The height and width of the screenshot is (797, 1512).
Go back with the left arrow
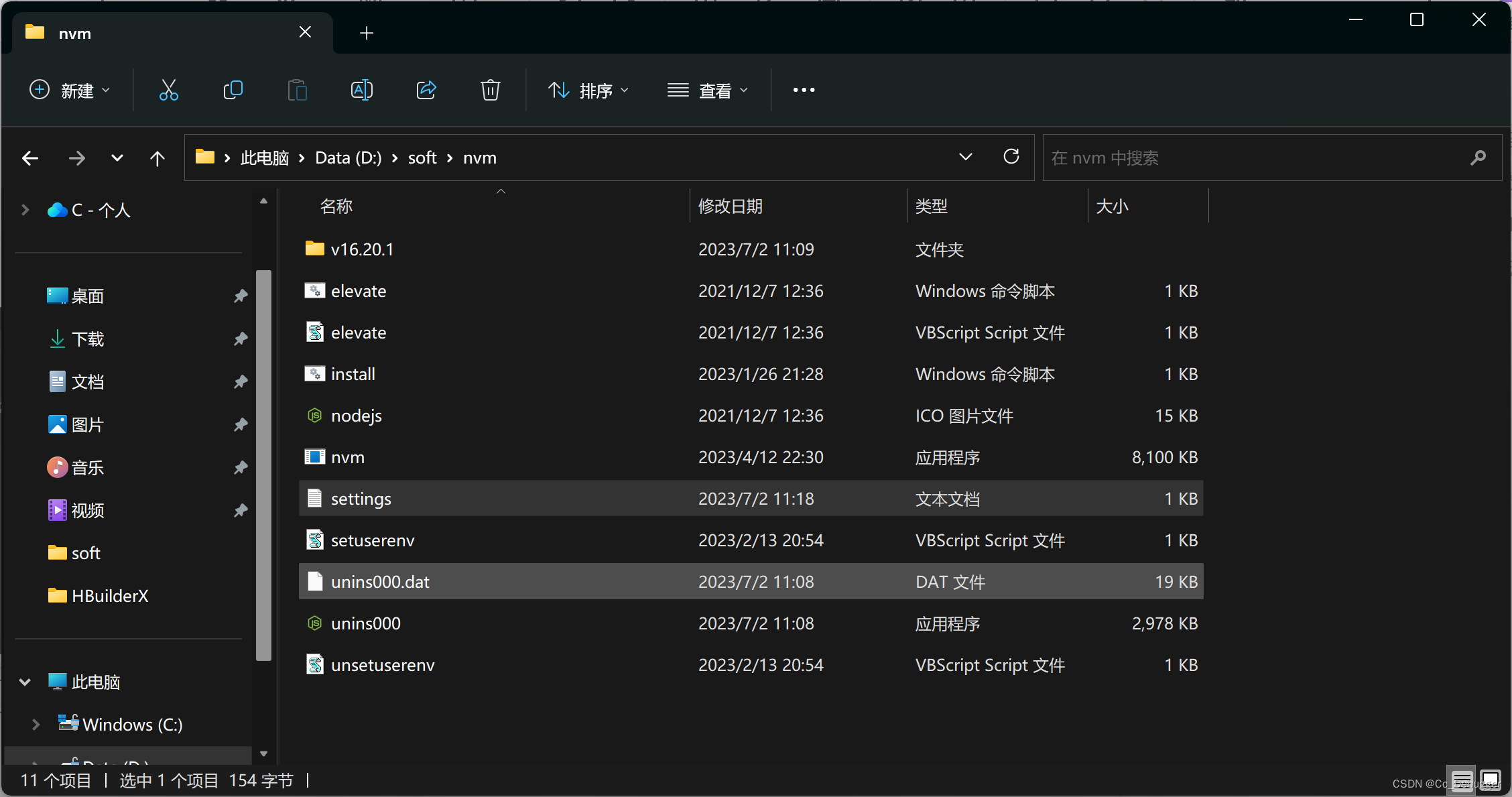(x=30, y=158)
